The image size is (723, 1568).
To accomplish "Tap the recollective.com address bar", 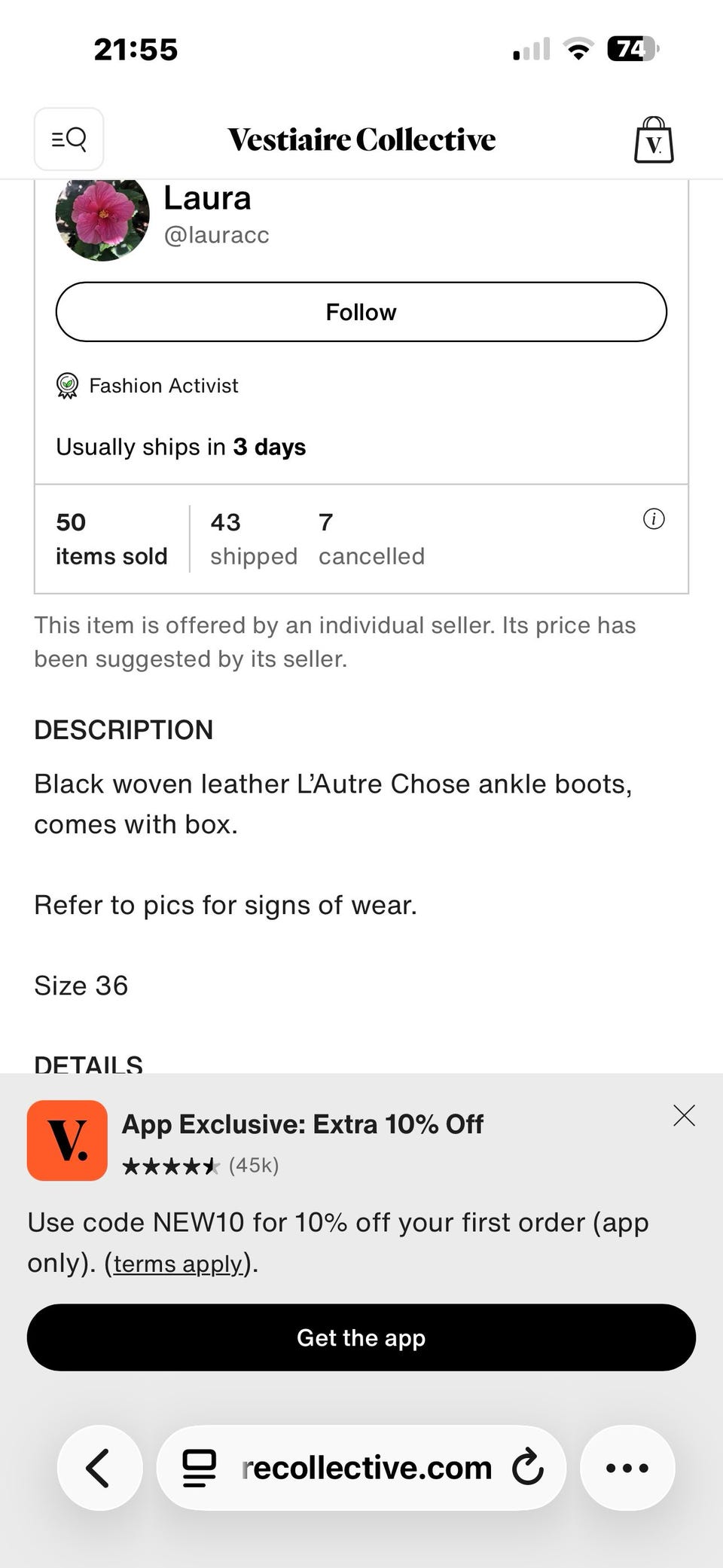I will [x=366, y=1468].
